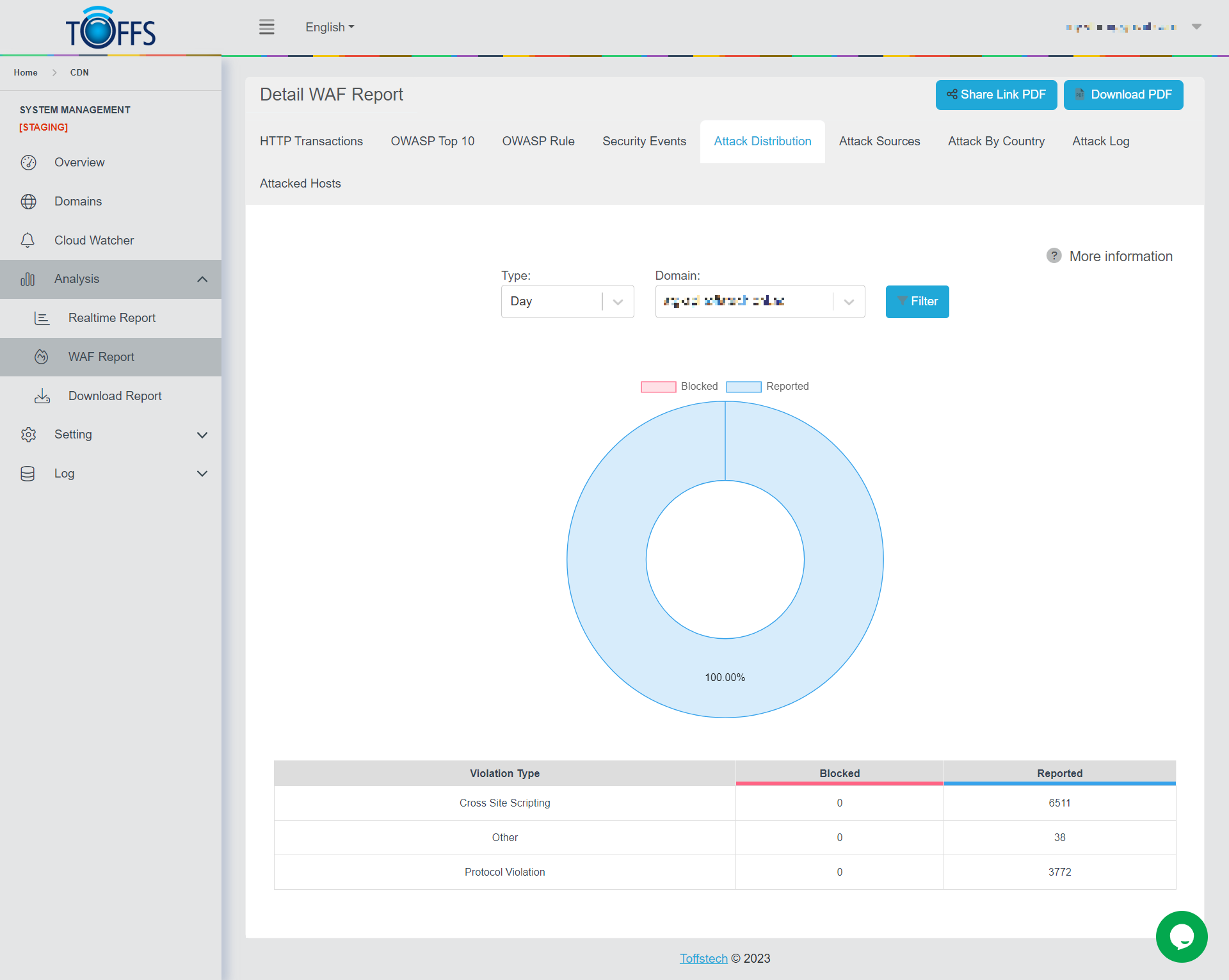Open the OWASP Top 10 tab
The height and width of the screenshot is (980, 1229).
pos(432,141)
